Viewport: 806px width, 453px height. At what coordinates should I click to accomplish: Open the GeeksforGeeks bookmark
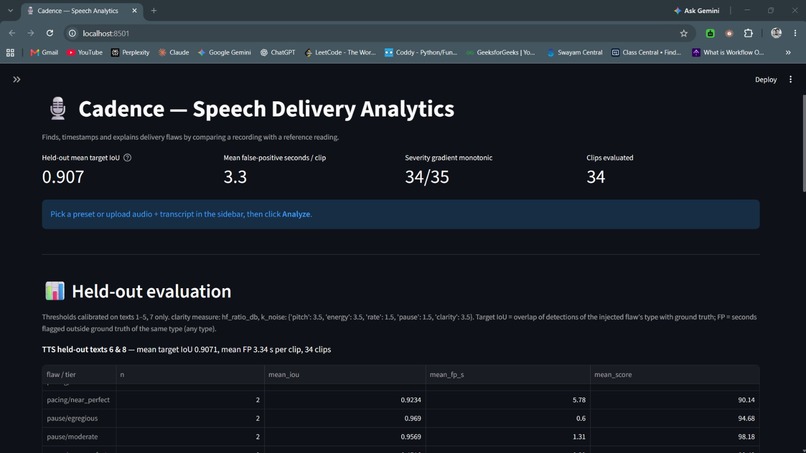click(501, 52)
